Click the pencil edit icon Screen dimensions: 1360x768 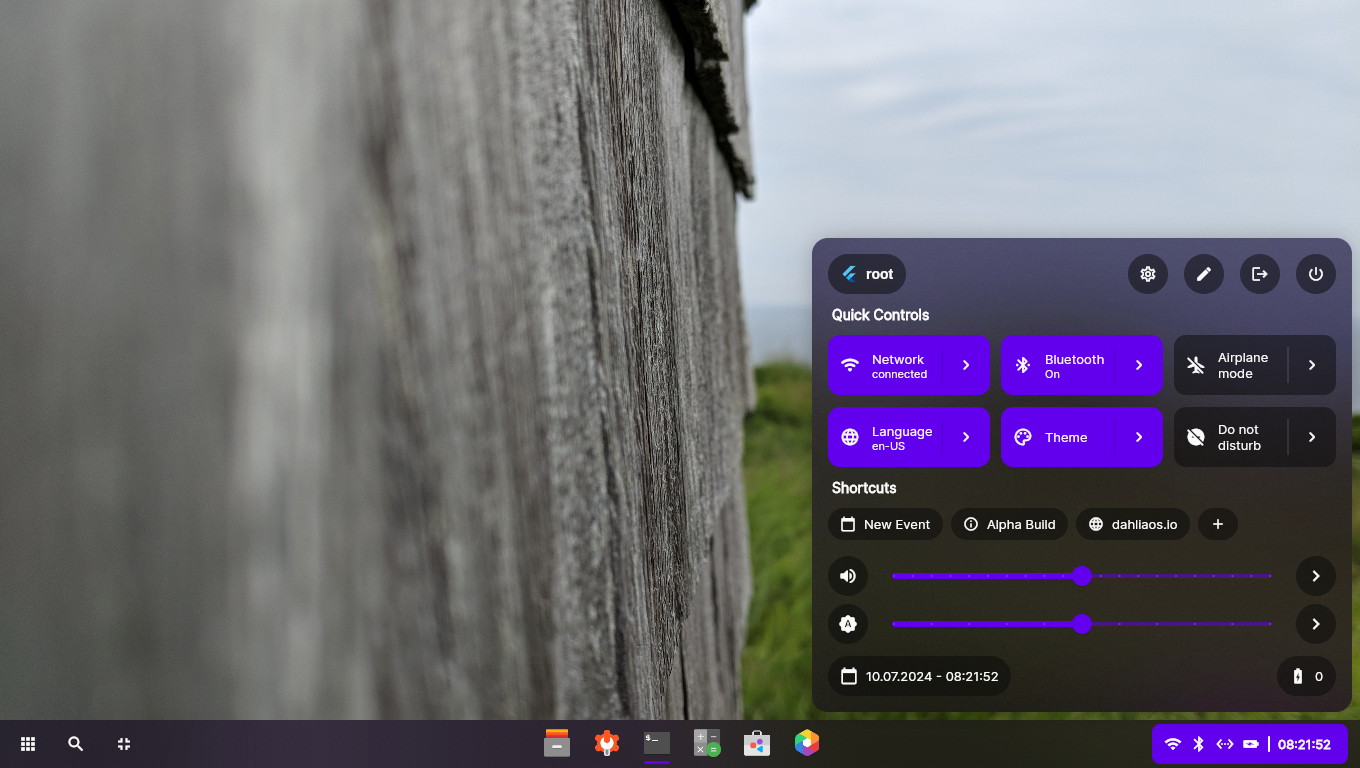click(1204, 274)
